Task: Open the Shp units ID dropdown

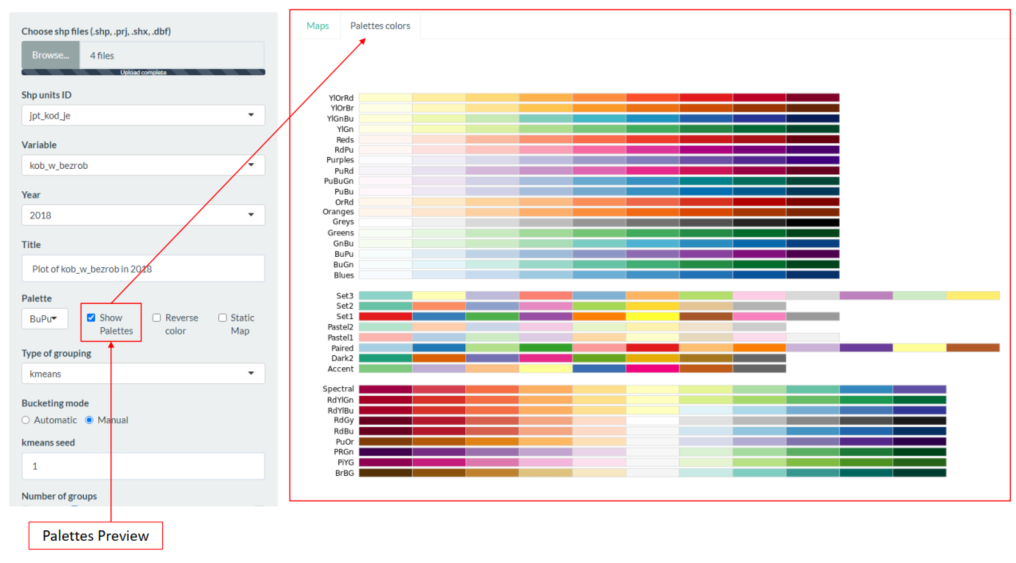Action: coord(143,115)
